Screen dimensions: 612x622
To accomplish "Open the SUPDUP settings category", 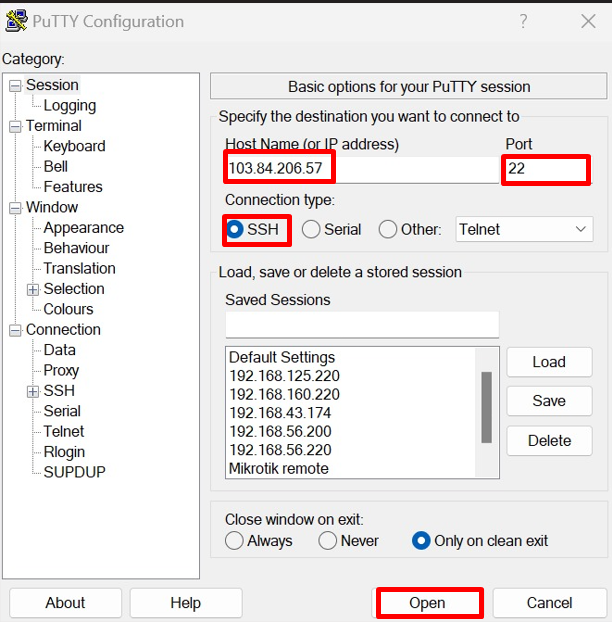I will click(75, 472).
